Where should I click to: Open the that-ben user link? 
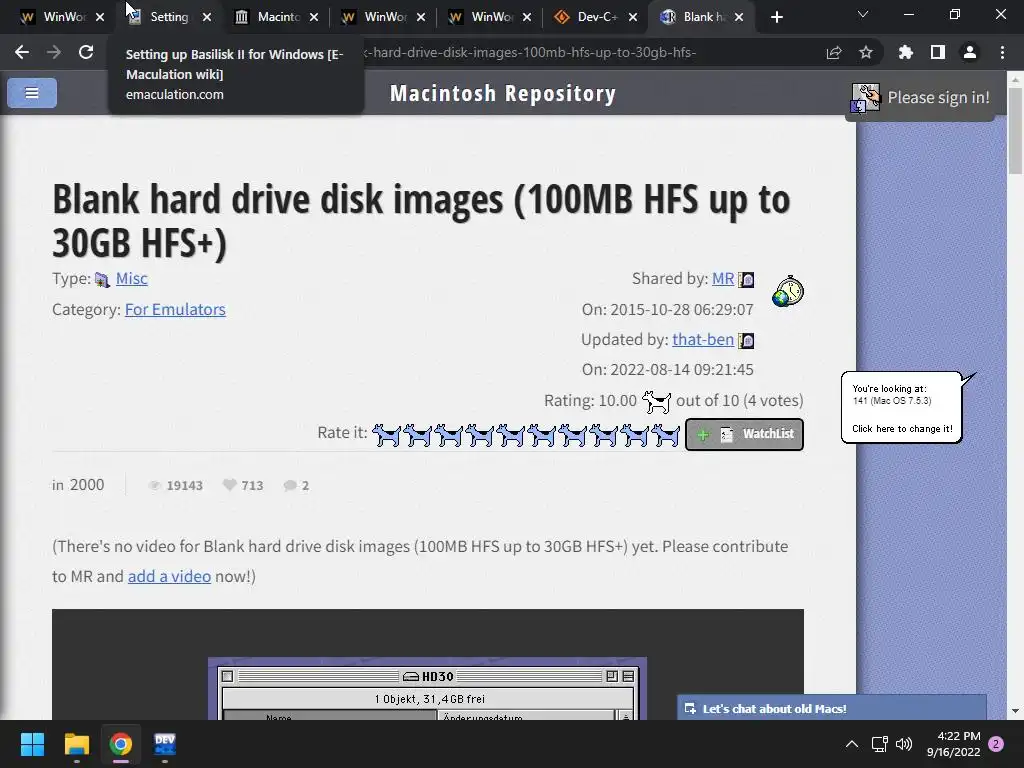tap(703, 339)
